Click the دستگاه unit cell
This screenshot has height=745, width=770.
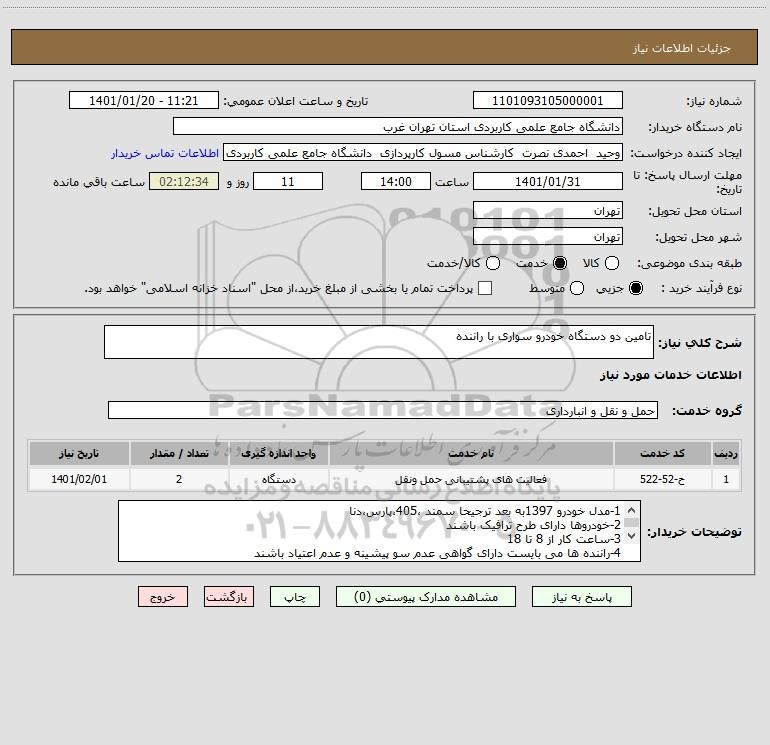click(278, 479)
